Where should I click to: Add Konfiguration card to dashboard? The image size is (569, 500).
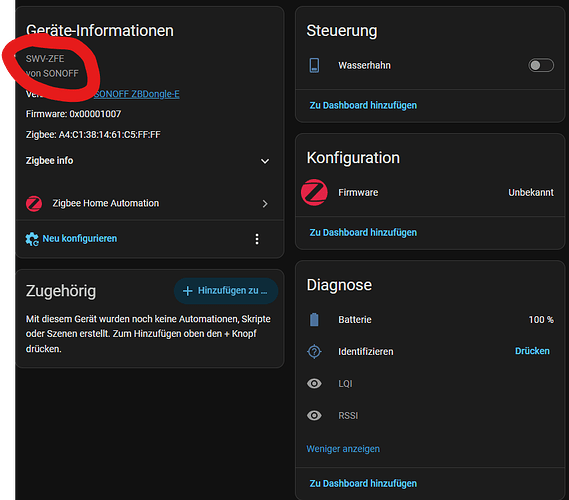point(363,232)
